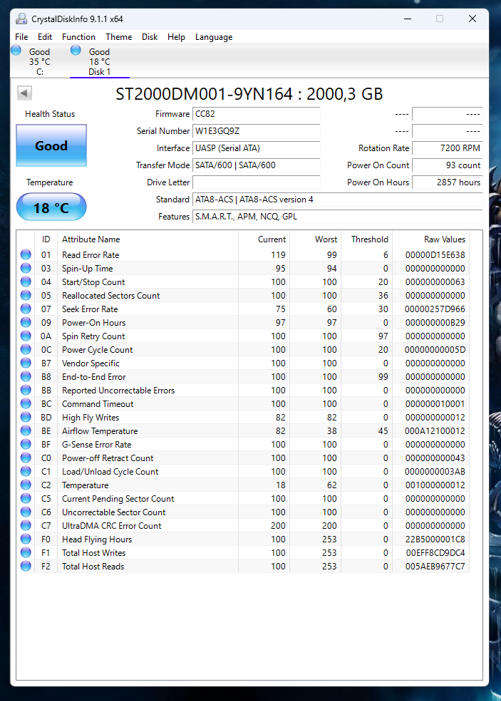This screenshot has height=701, width=501.
Task: Click the Current column header
Action: (272, 239)
